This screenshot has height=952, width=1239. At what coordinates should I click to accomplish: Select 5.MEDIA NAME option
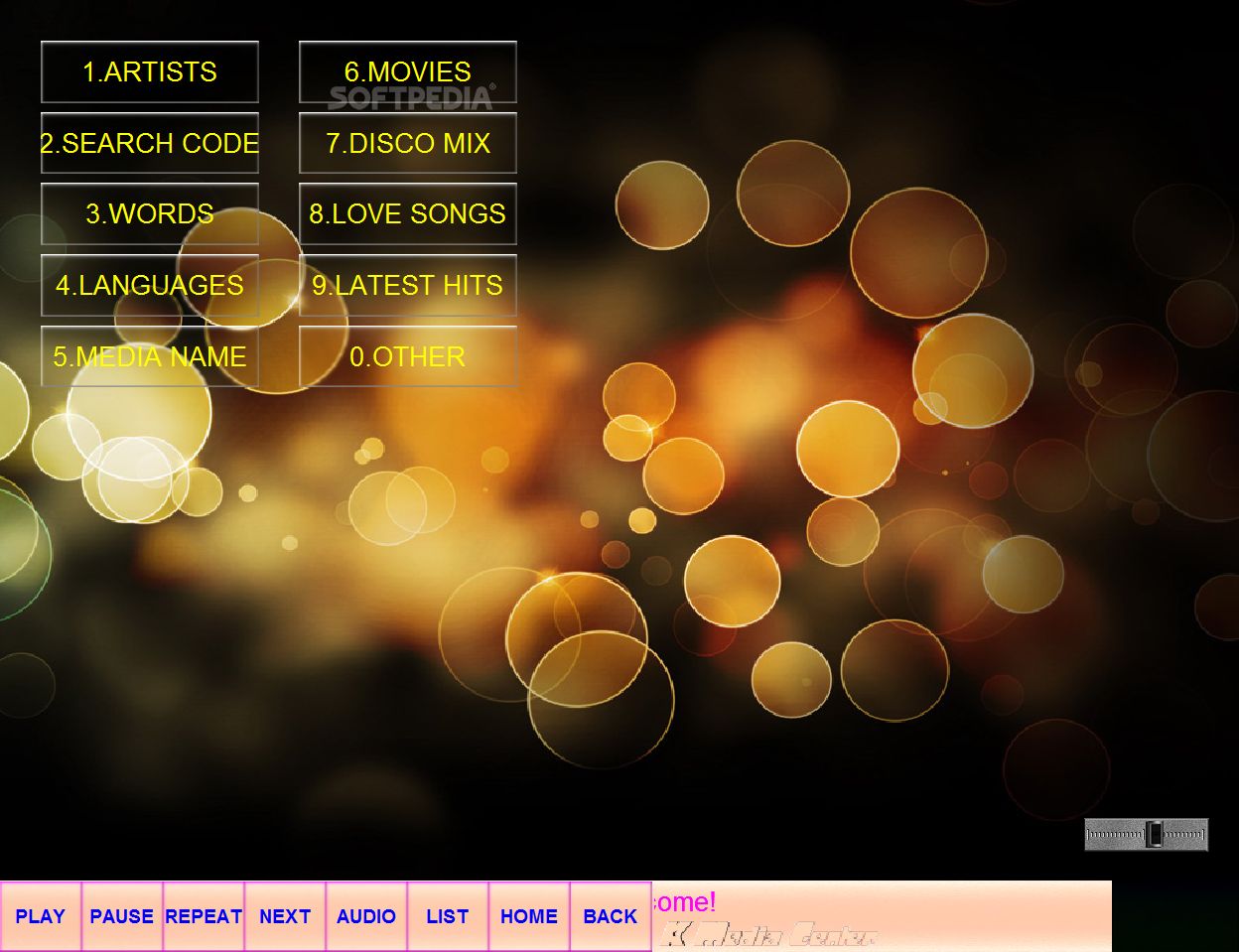coord(150,357)
